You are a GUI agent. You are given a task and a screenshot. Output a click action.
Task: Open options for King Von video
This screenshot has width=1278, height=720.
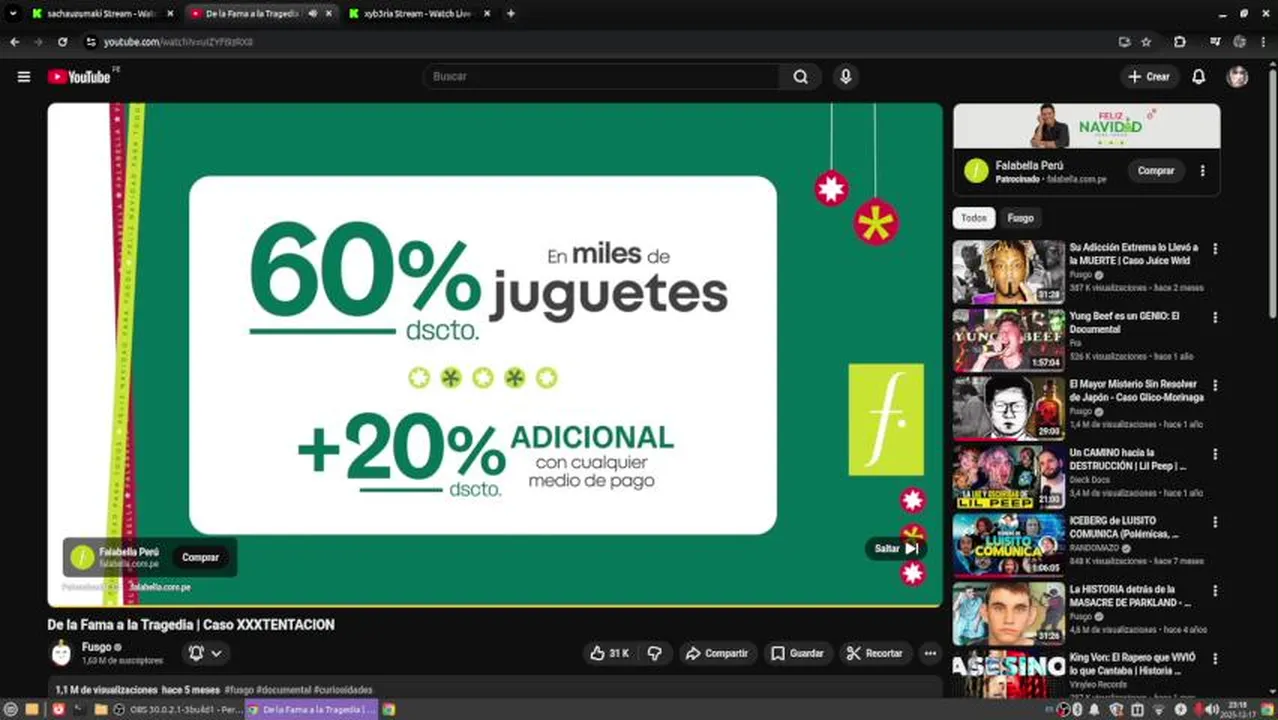(x=1215, y=659)
